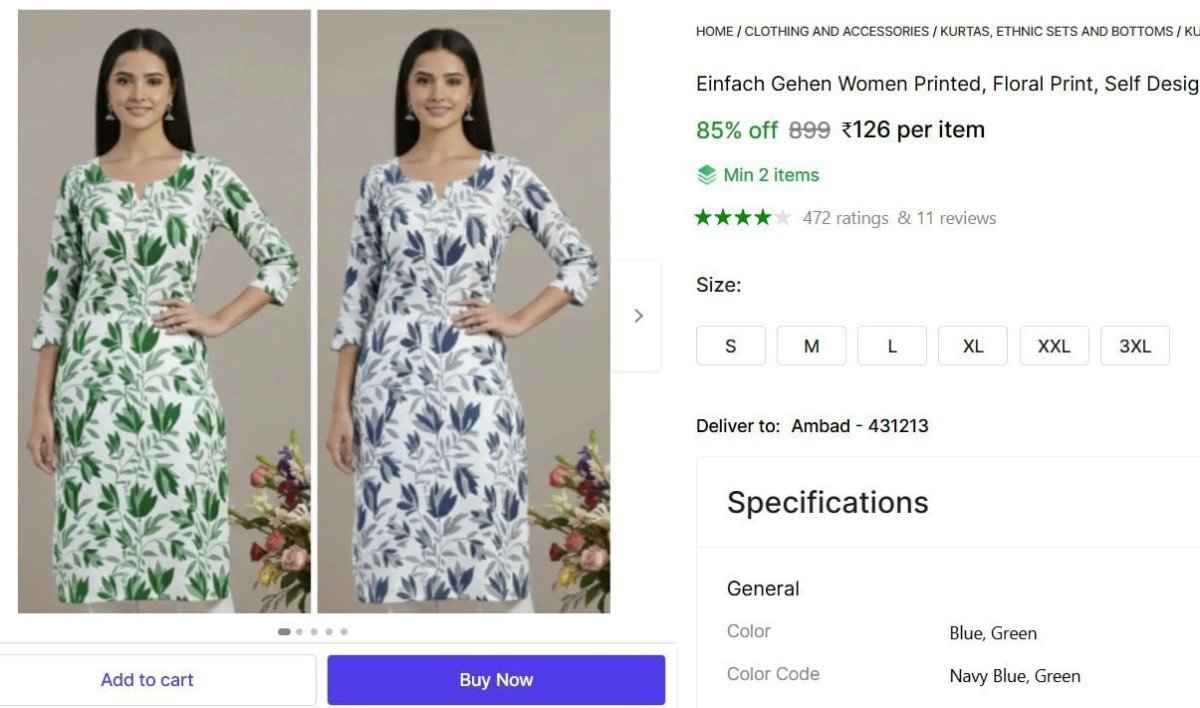Expand the Specifications section
Viewport: 1200px width, 708px height.
(826, 503)
